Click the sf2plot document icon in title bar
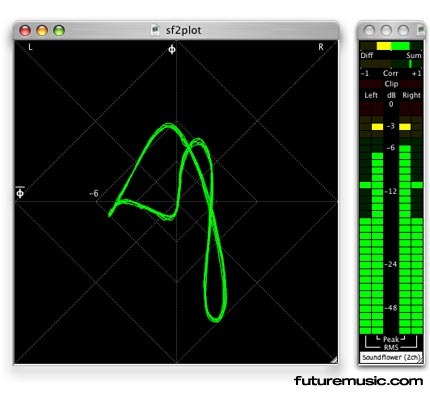This screenshot has width=430, height=415. [x=155, y=30]
